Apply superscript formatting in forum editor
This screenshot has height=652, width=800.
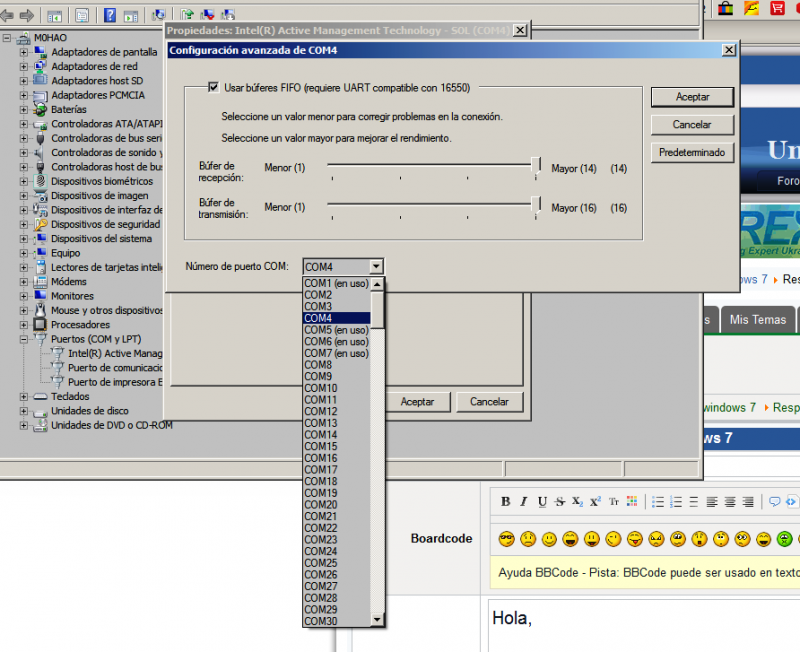coord(595,501)
